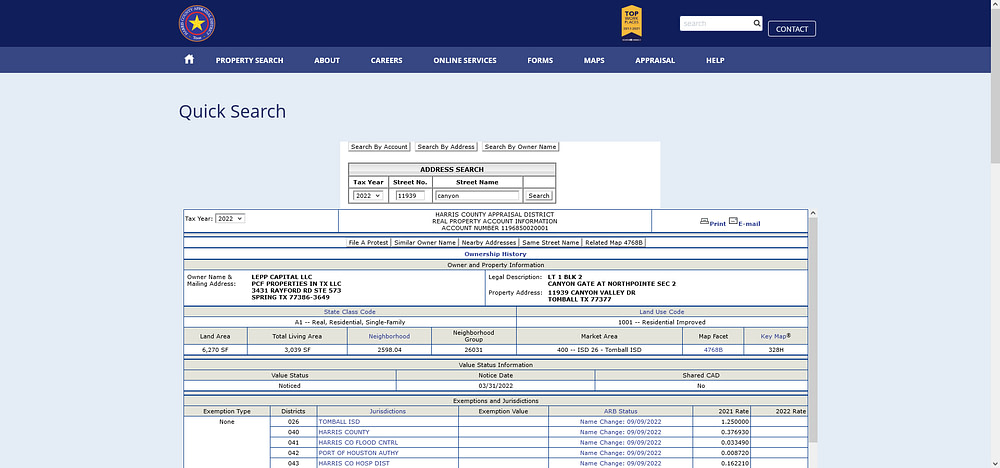
Task: Submit the address search with Search button
Action: [539, 196]
